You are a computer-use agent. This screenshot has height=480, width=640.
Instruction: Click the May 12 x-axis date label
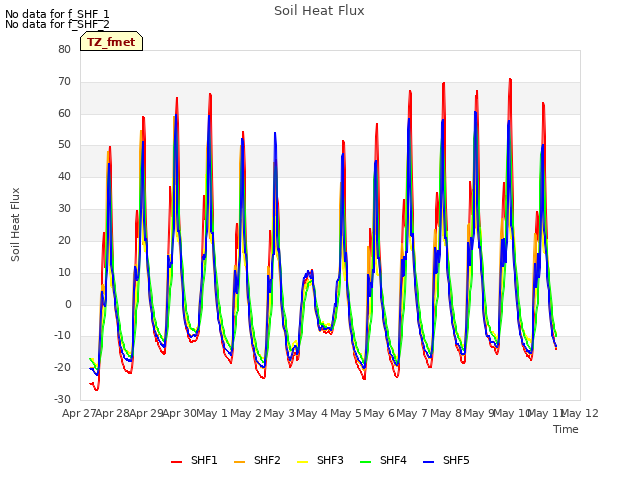click(580, 413)
